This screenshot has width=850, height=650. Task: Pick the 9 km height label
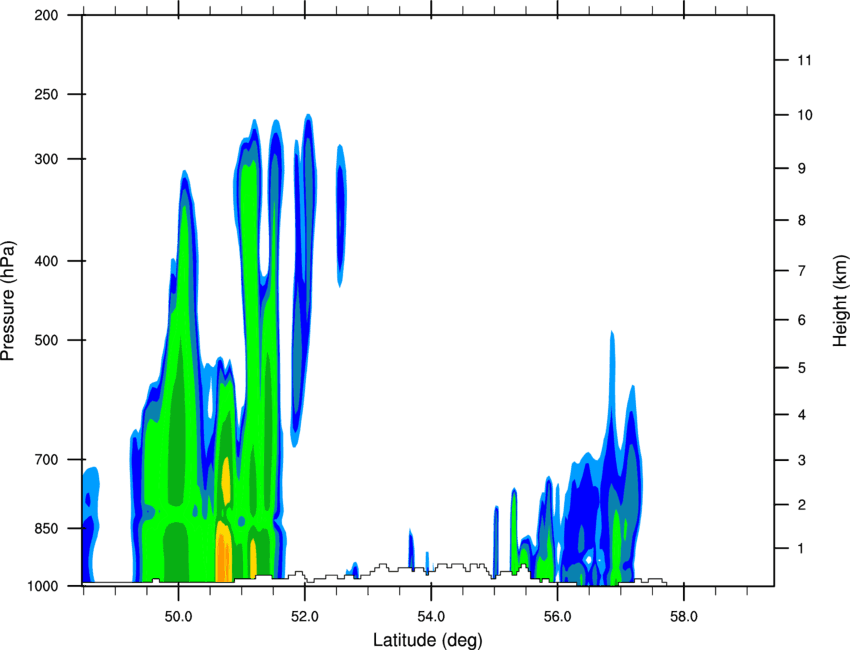click(802, 169)
